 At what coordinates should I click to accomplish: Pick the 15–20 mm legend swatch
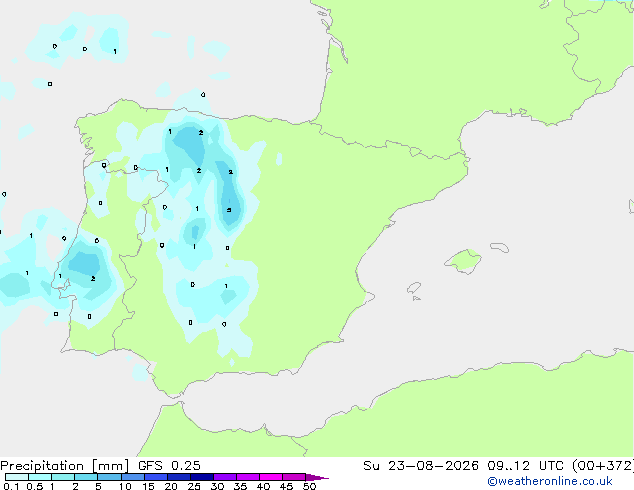pyautogui.click(x=155, y=477)
